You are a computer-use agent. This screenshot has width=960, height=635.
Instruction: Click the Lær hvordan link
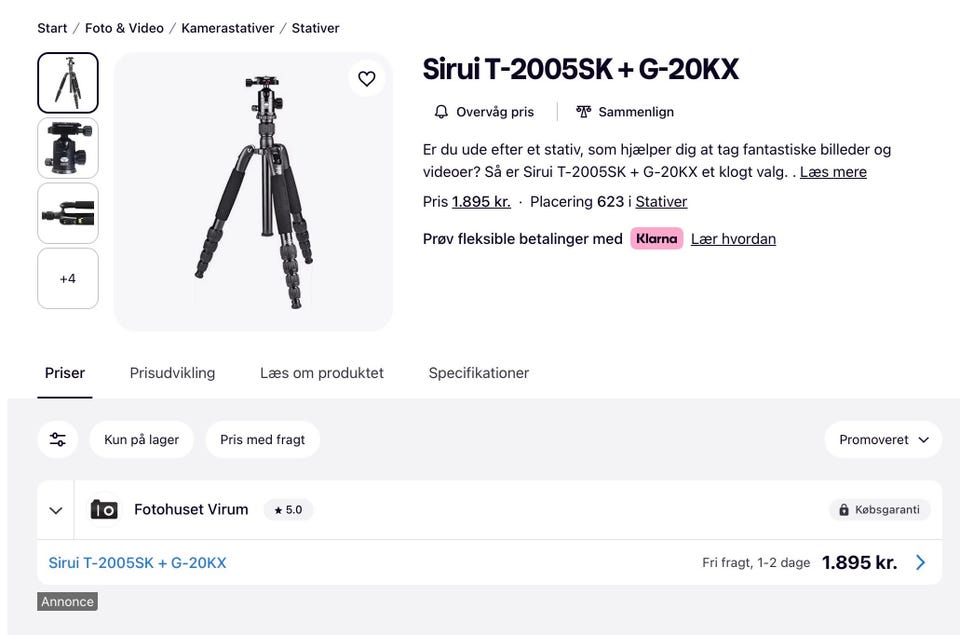pyautogui.click(x=733, y=239)
